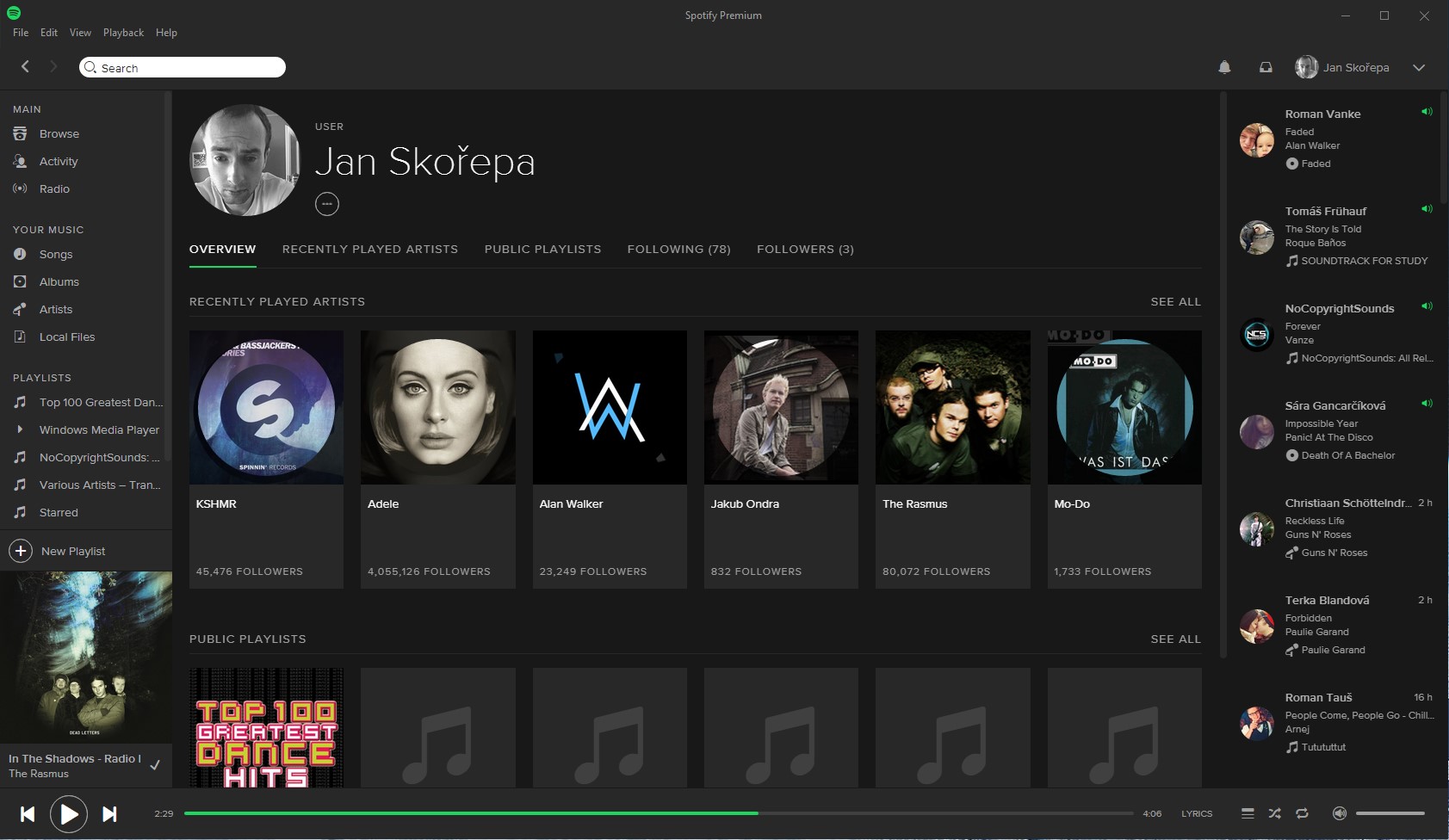Open the Edit menu
1449x840 pixels.
click(49, 33)
